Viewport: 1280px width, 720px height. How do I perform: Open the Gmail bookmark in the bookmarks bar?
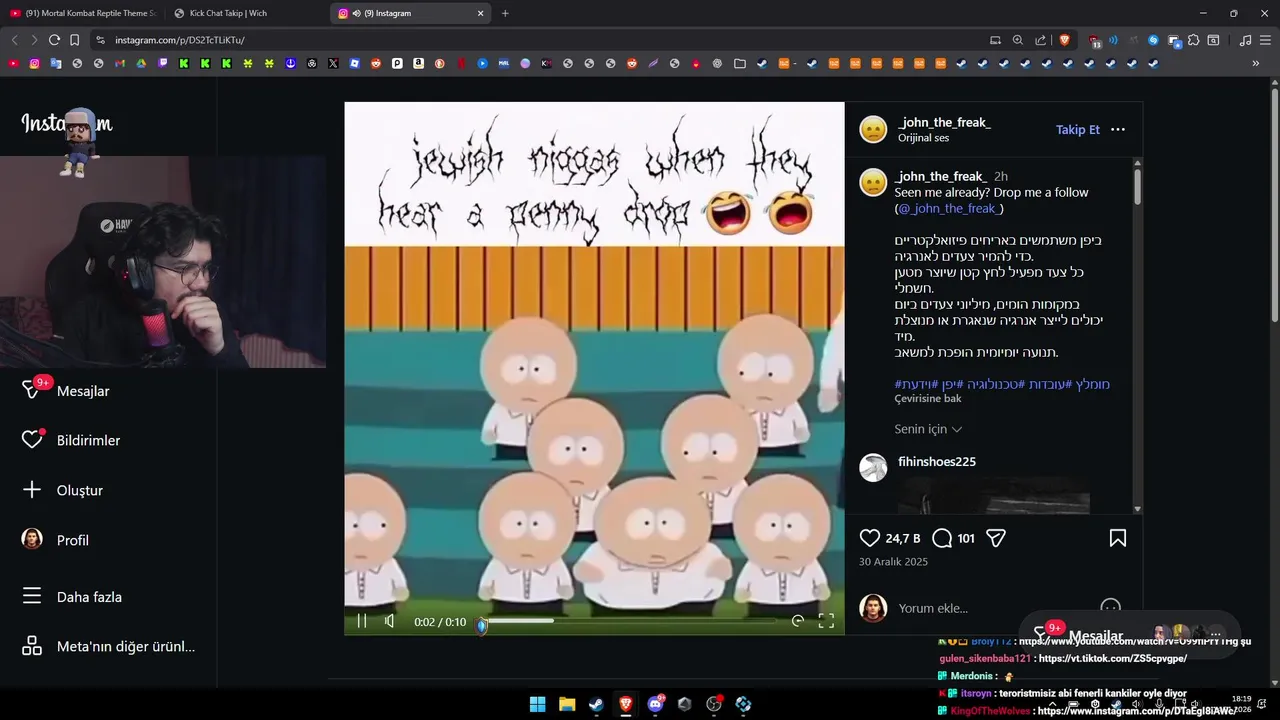click(119, 63)
